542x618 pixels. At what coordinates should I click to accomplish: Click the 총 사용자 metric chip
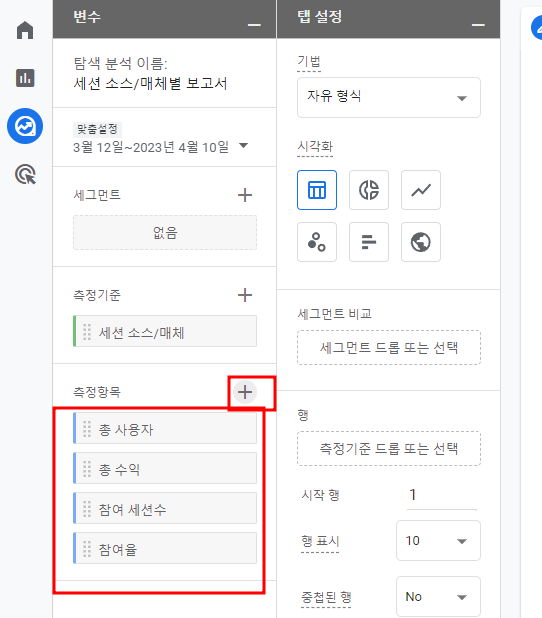[165, 428]
